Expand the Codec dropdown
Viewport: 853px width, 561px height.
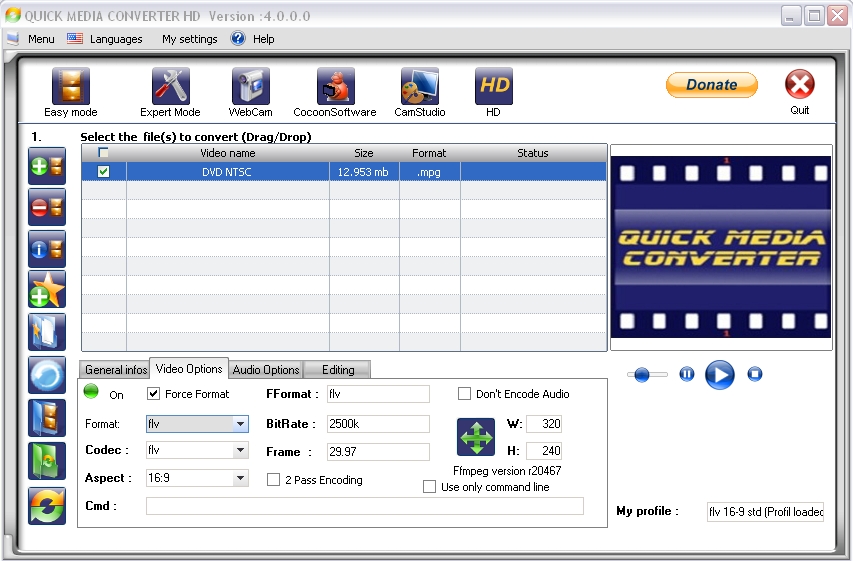click(x=240, y=450)
